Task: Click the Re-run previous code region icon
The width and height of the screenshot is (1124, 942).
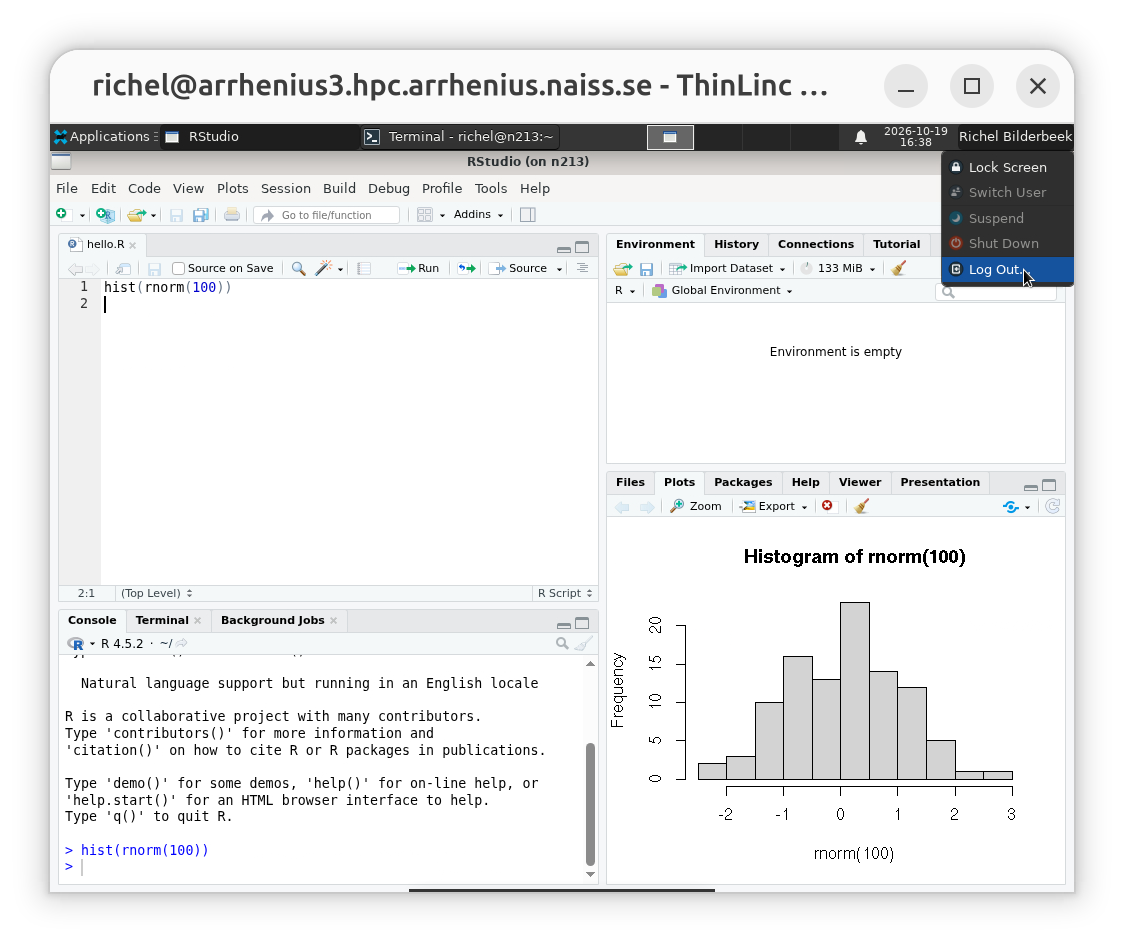Action: point(467,268)
